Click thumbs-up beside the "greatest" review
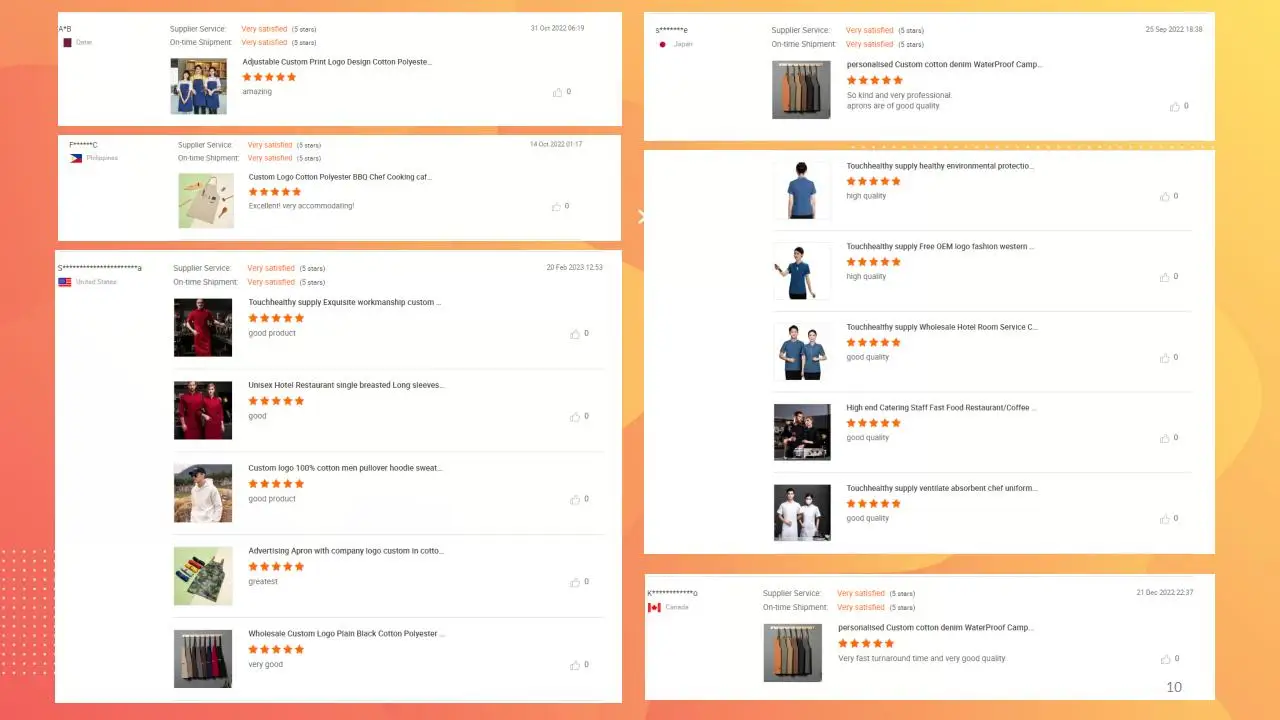 574,582
